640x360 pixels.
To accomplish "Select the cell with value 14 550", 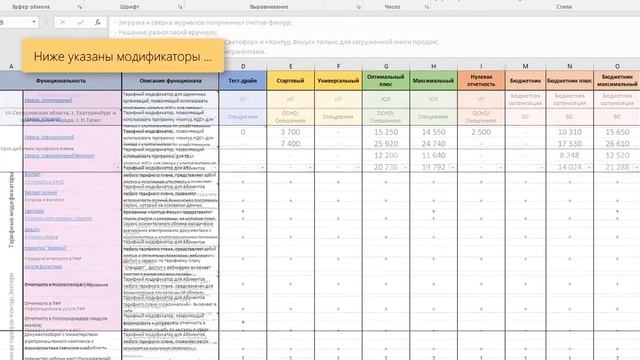I will click(433, 132).
